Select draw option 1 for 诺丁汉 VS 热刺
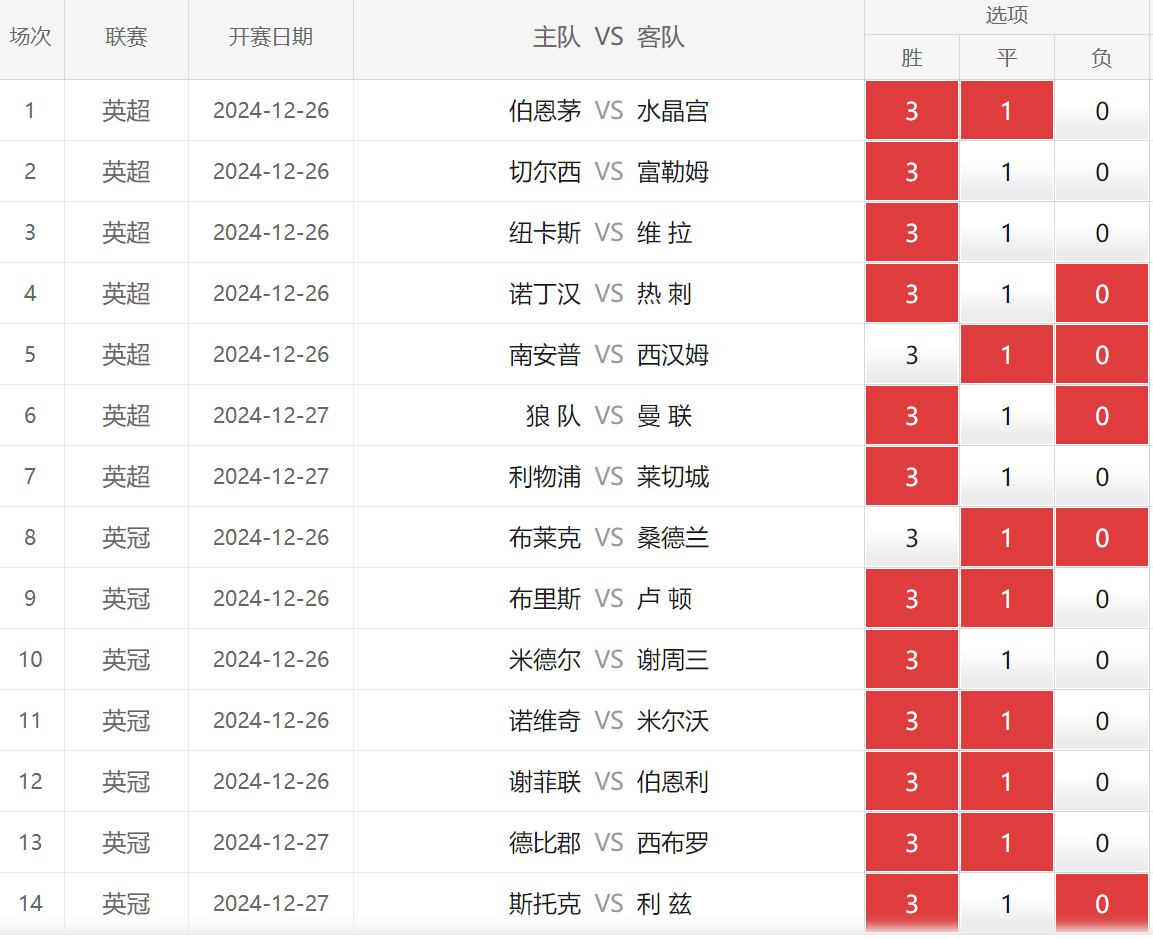Screen dimensions: 1153x939 pyautogui.click(x=1007, y=293)
